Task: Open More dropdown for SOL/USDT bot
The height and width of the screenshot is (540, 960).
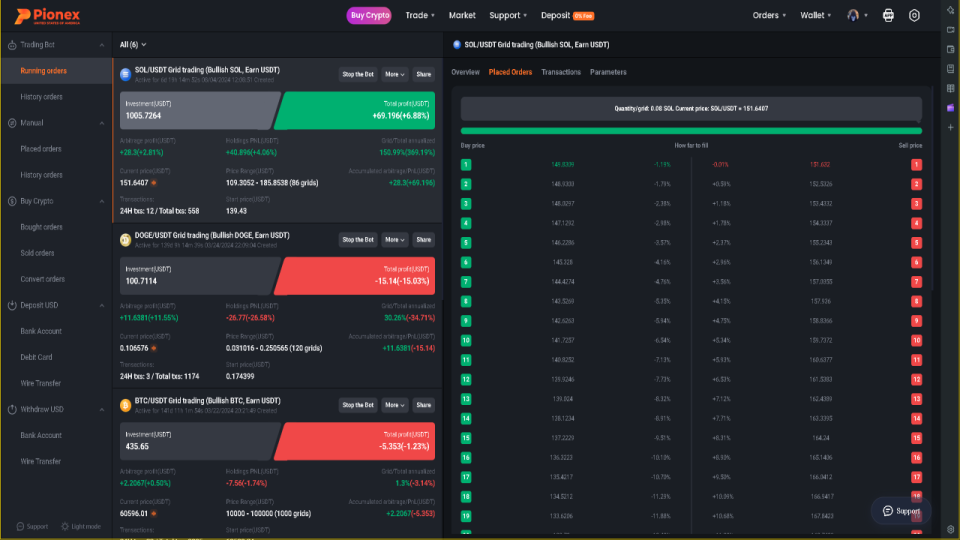Action: (394, 75)
